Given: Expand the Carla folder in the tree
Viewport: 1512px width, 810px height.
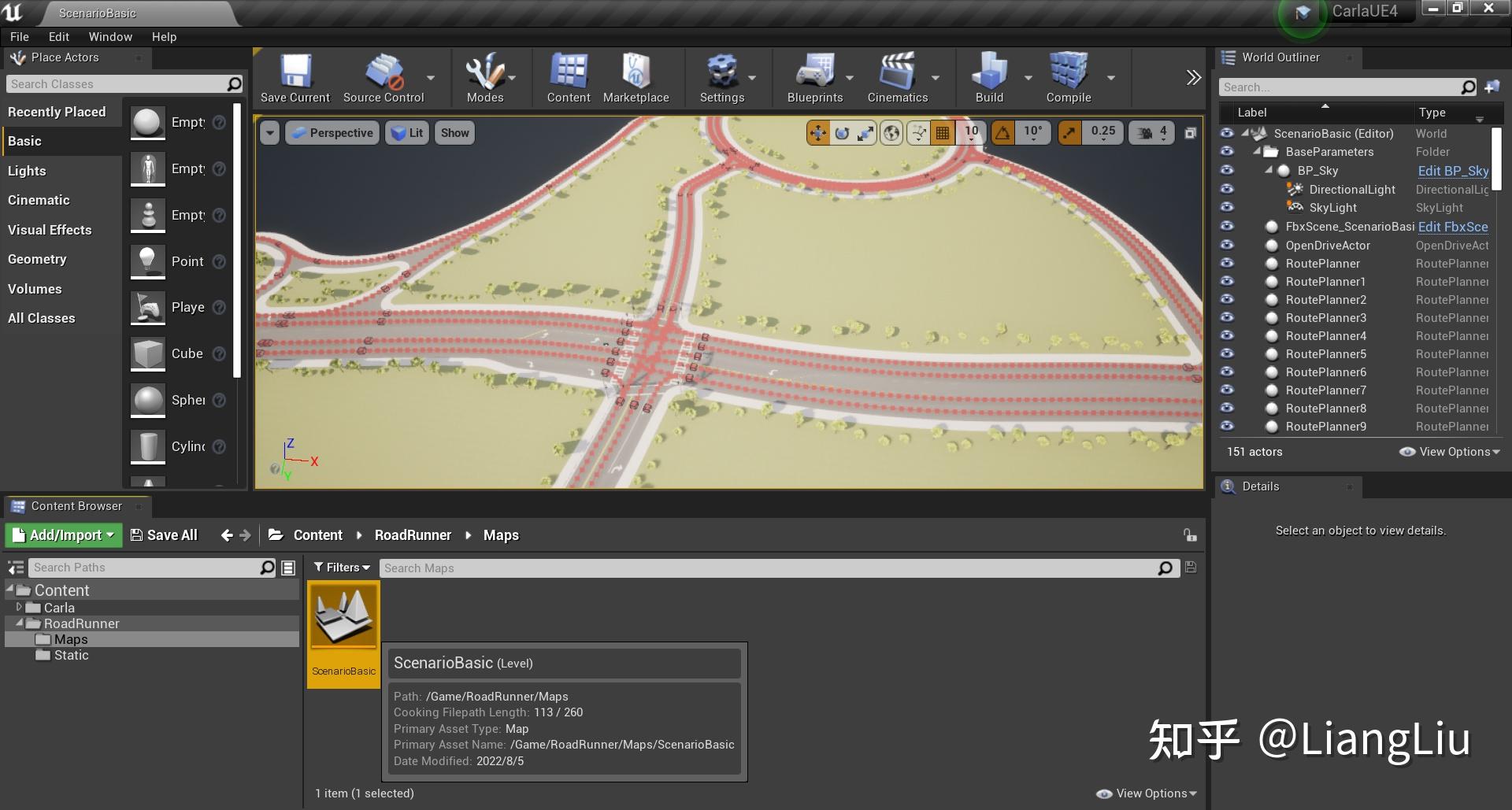Looking at the screenshot, I should 19,607.
